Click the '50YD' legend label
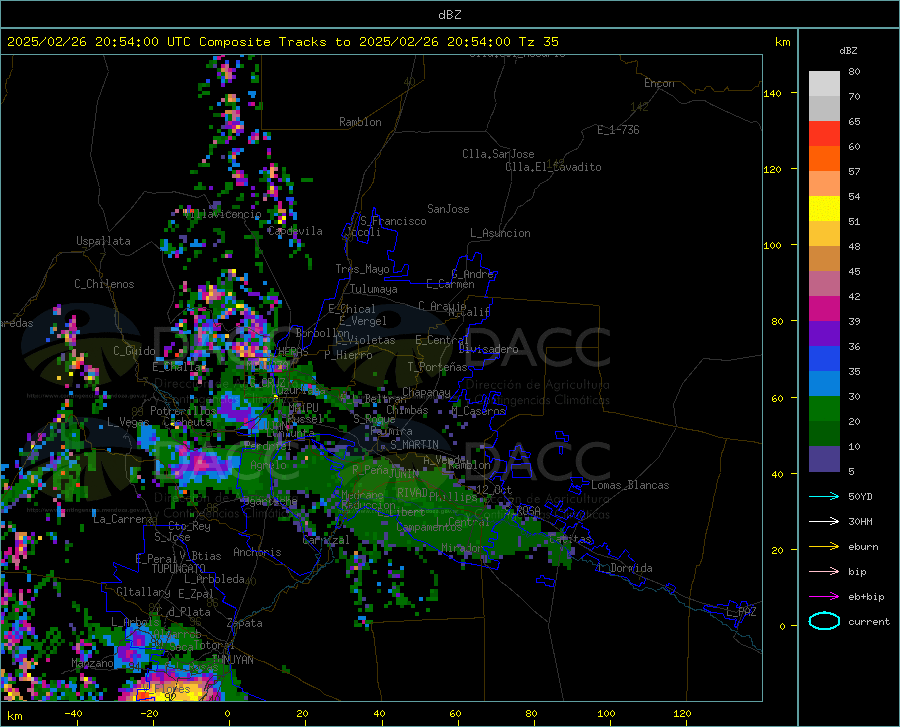The image size is (900, 727). [860, 496]
